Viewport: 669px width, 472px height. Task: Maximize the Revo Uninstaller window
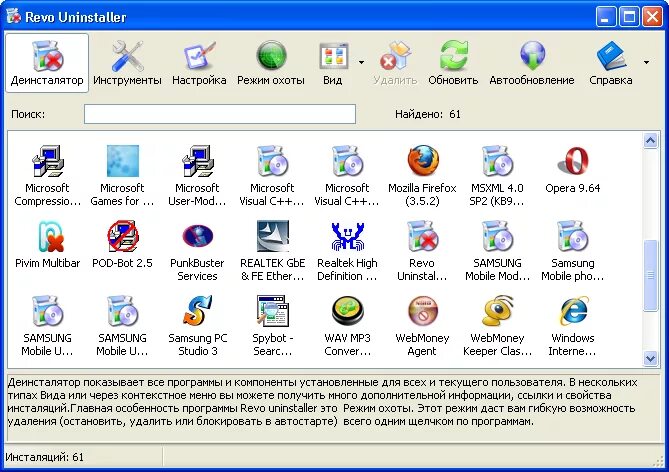pyautogui.click(x=629, y=17)
